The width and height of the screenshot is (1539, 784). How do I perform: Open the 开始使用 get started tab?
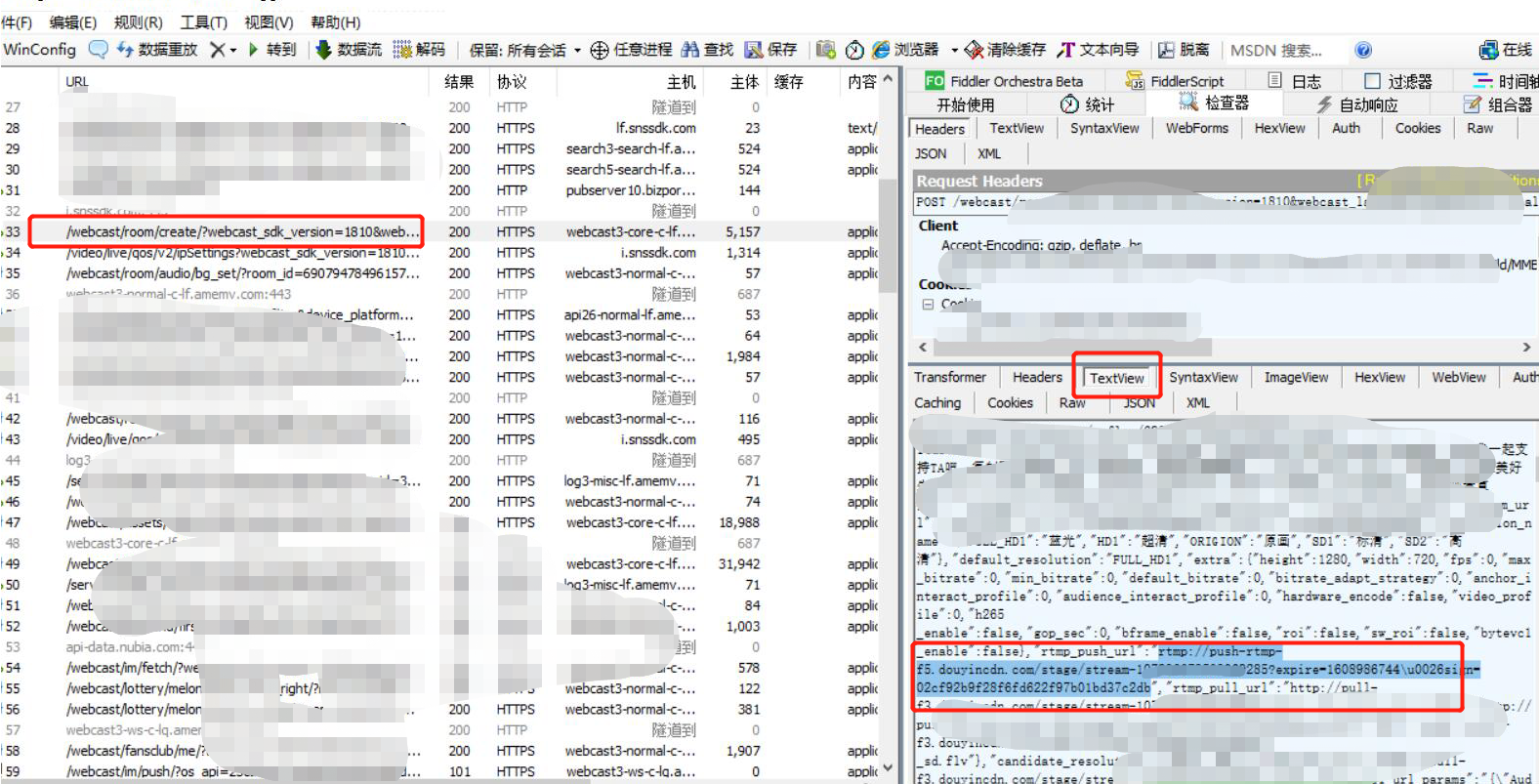pos(965,104)
